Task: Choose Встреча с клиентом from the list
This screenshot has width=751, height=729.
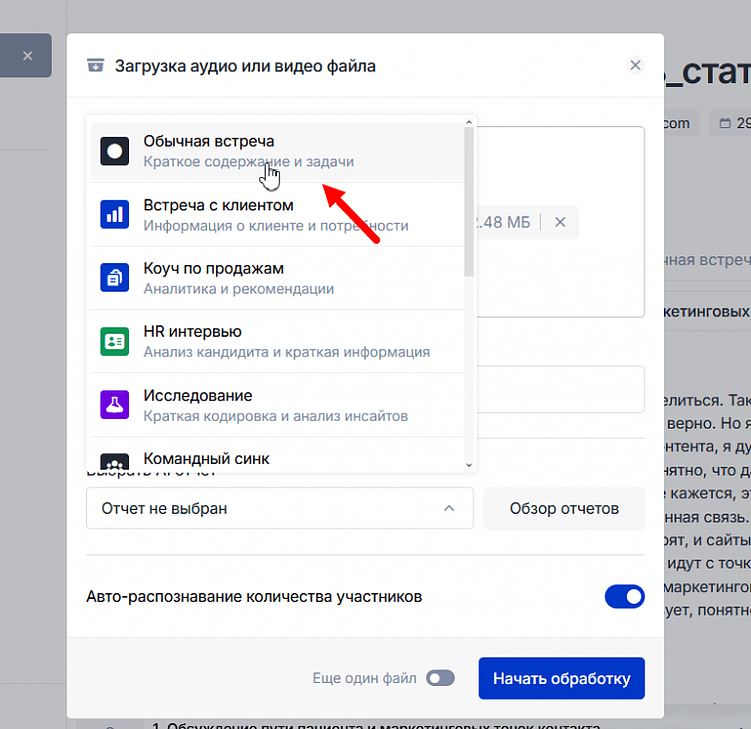Action: (x=277, y=215)
